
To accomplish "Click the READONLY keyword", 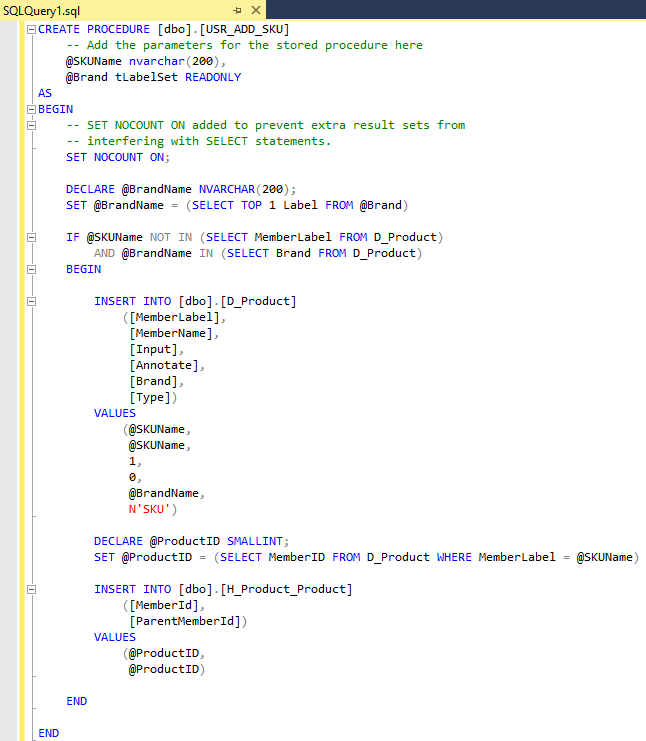I will [213, 77].
